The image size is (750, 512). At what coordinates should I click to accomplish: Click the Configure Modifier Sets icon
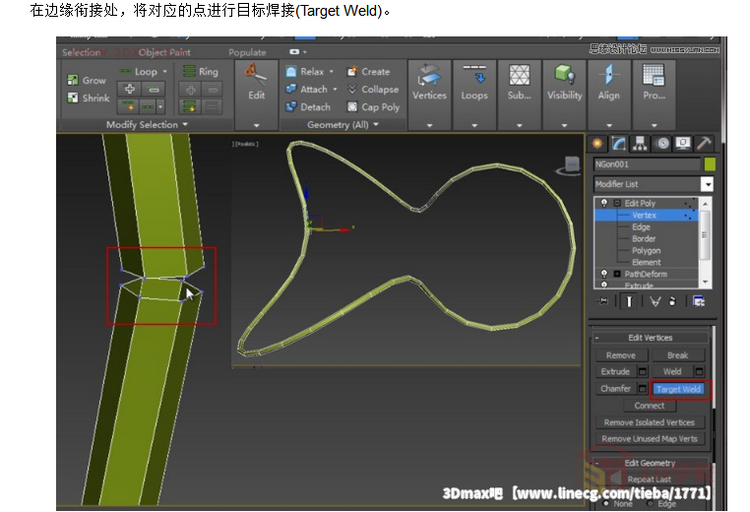(699, 301)
